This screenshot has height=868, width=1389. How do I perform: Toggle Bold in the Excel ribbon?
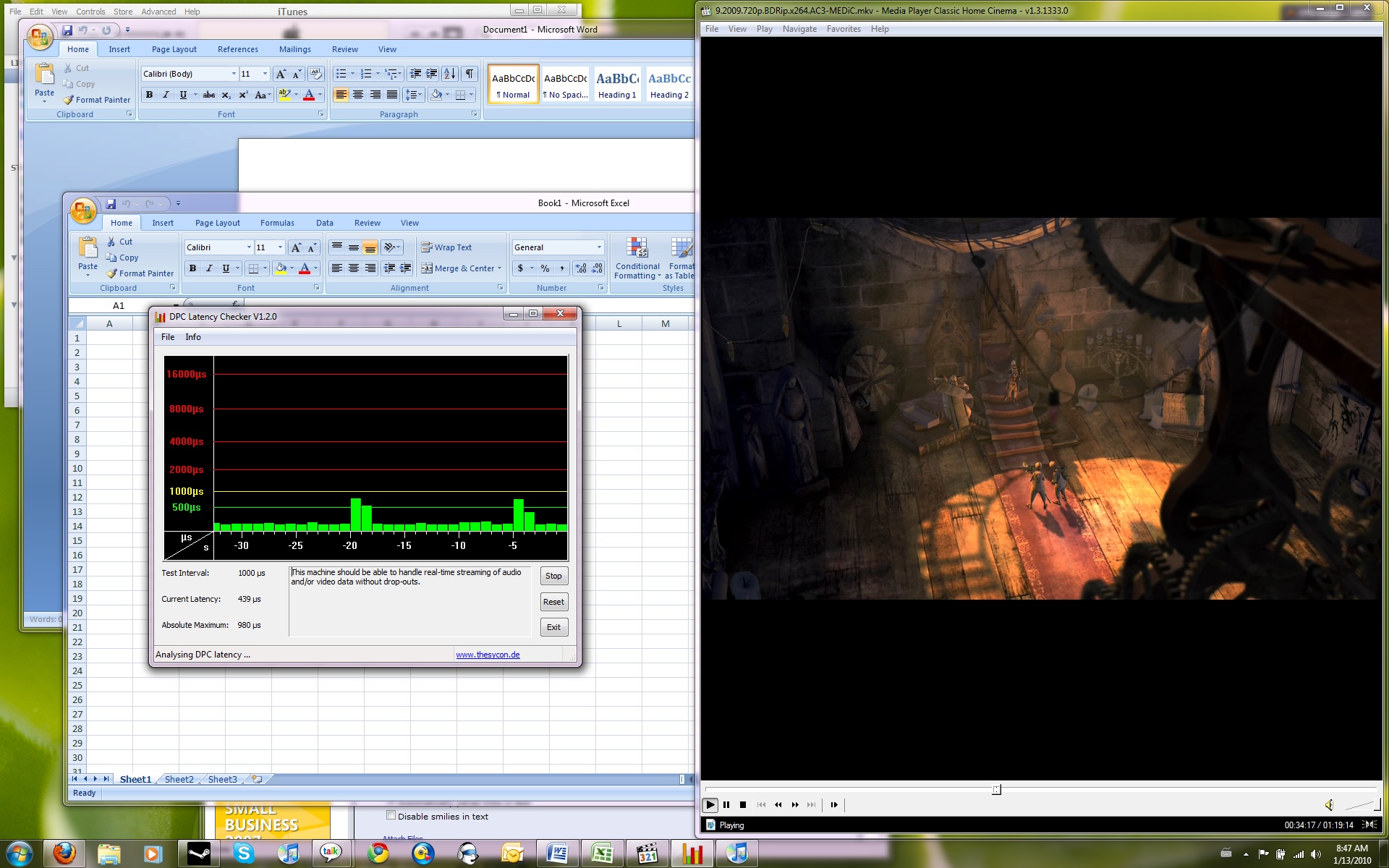pos(192,268)
